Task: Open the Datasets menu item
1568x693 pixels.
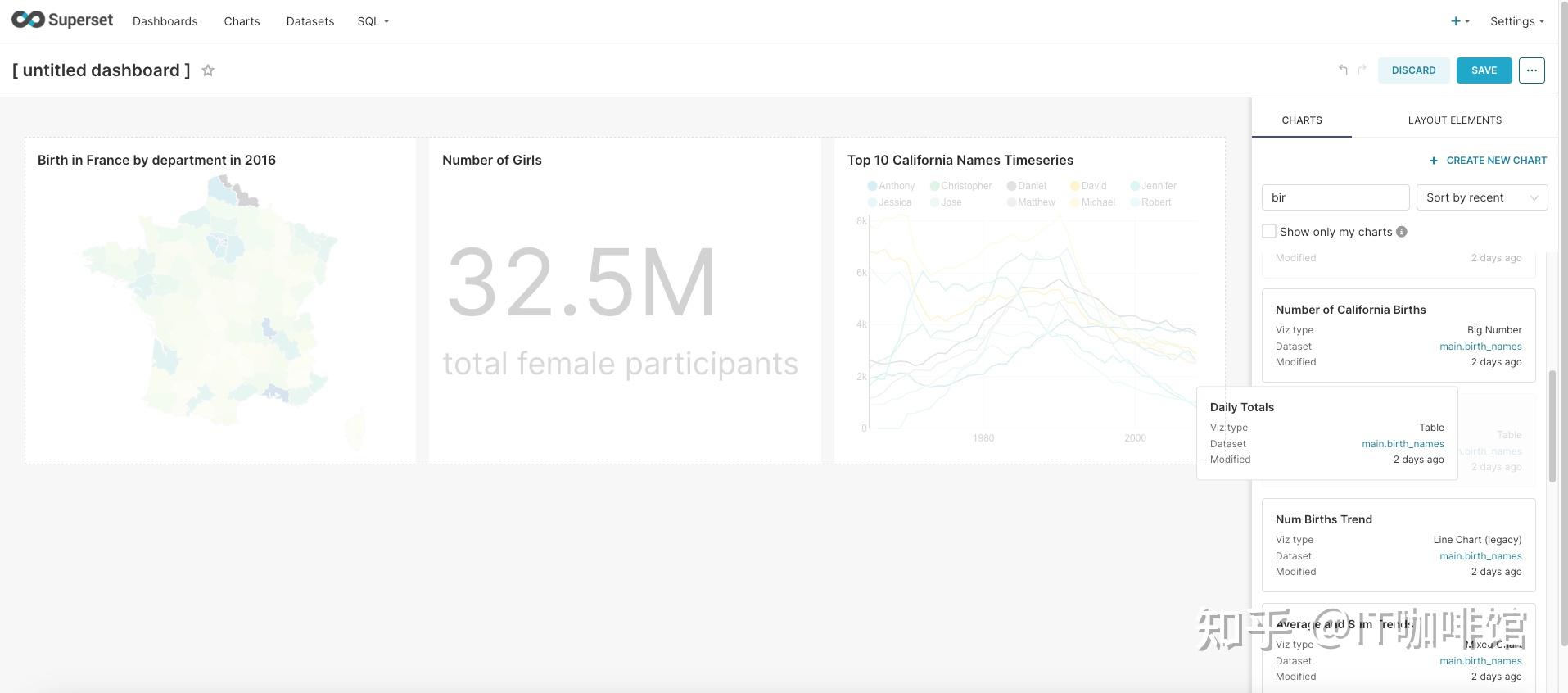Action: pos(310,21)
